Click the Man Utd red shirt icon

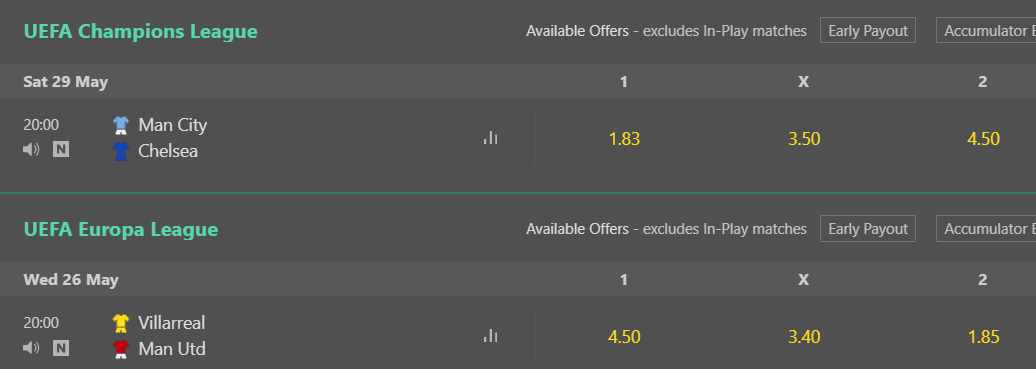coord(121,348)
